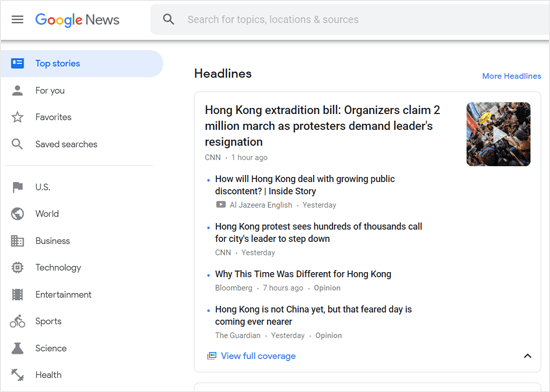Open View full coverage link
The image size is (550, 392).
(258, 356)
